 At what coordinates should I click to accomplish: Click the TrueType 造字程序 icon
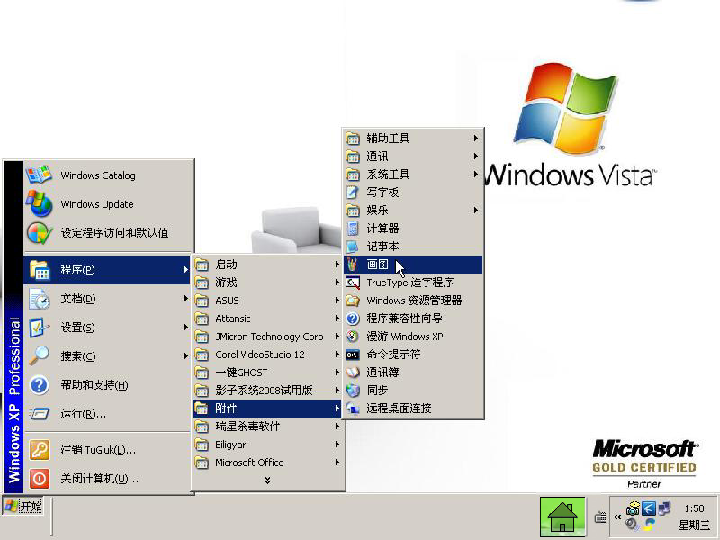(x=353, y=282)
